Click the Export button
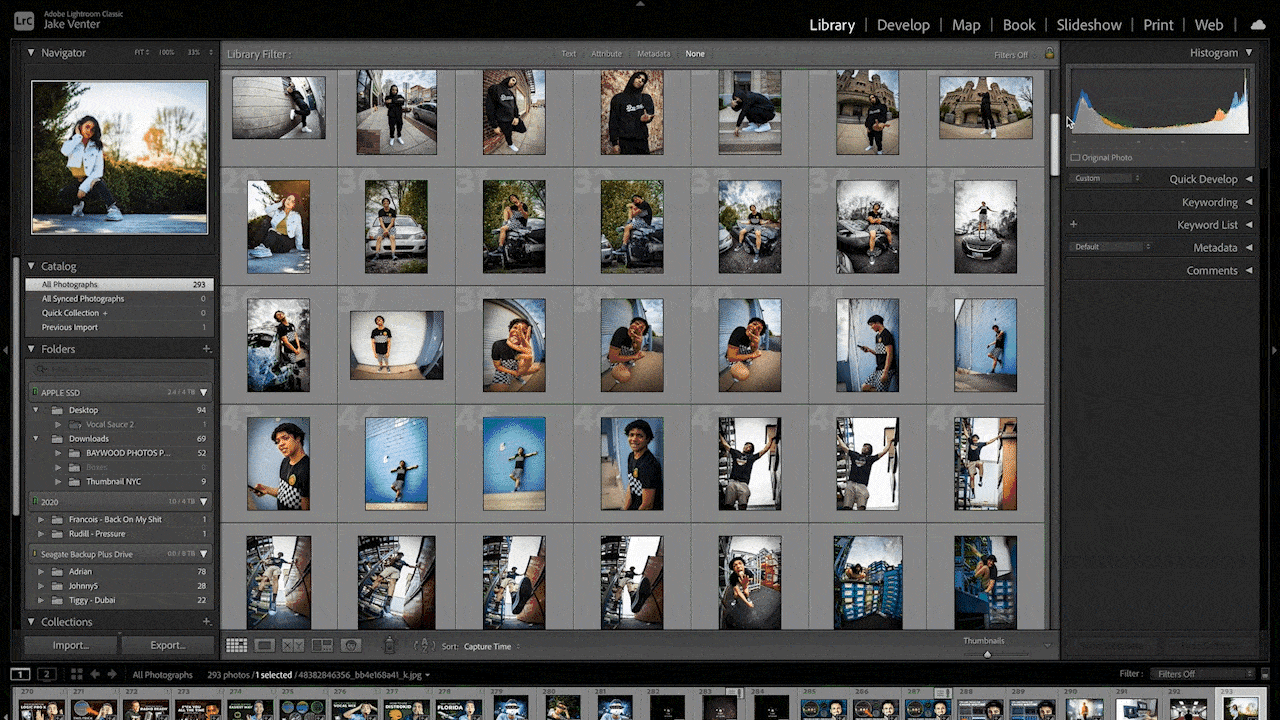Viewport: 1280px width, 720px height. [167, 645]
